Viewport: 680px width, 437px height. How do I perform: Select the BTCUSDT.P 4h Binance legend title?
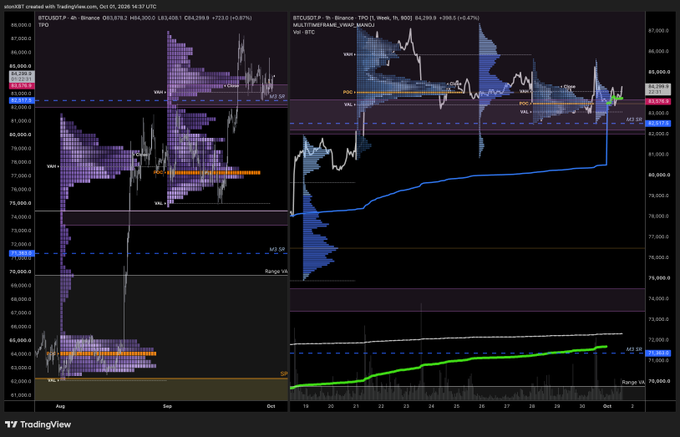pos(69,18)
